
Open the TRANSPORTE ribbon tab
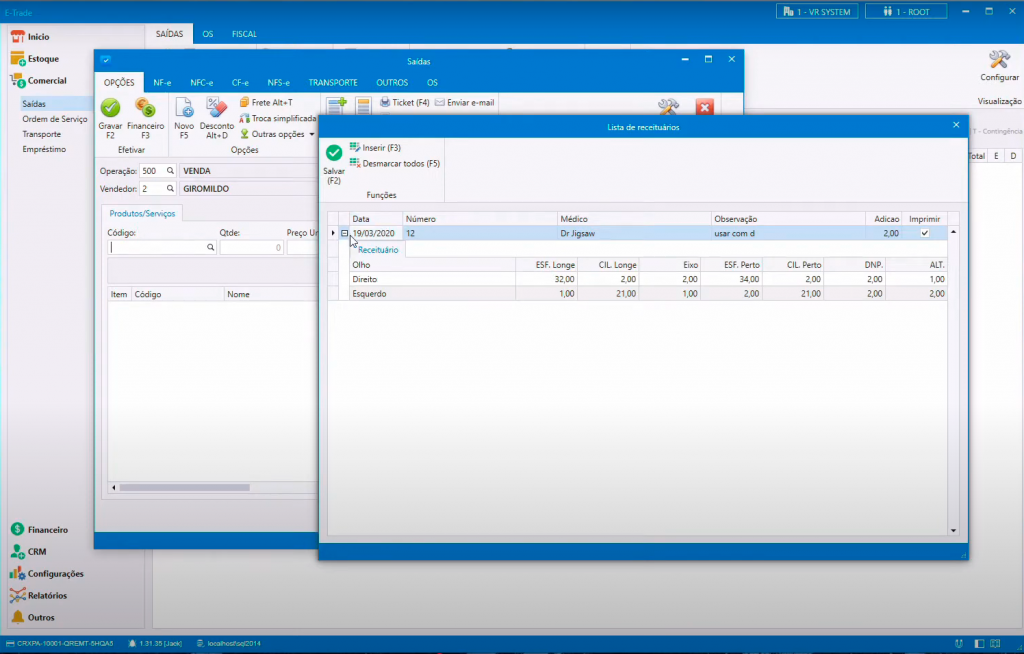333,82
